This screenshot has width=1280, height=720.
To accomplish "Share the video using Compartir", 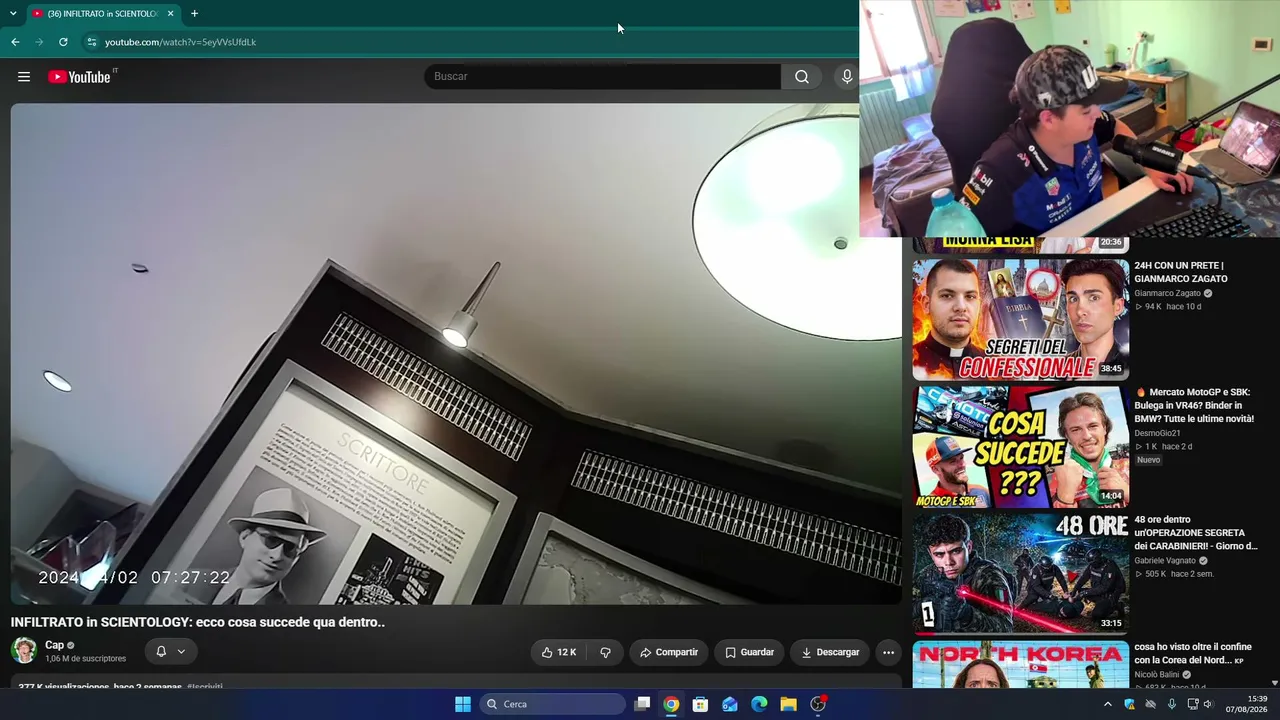I will click(669, 652).
